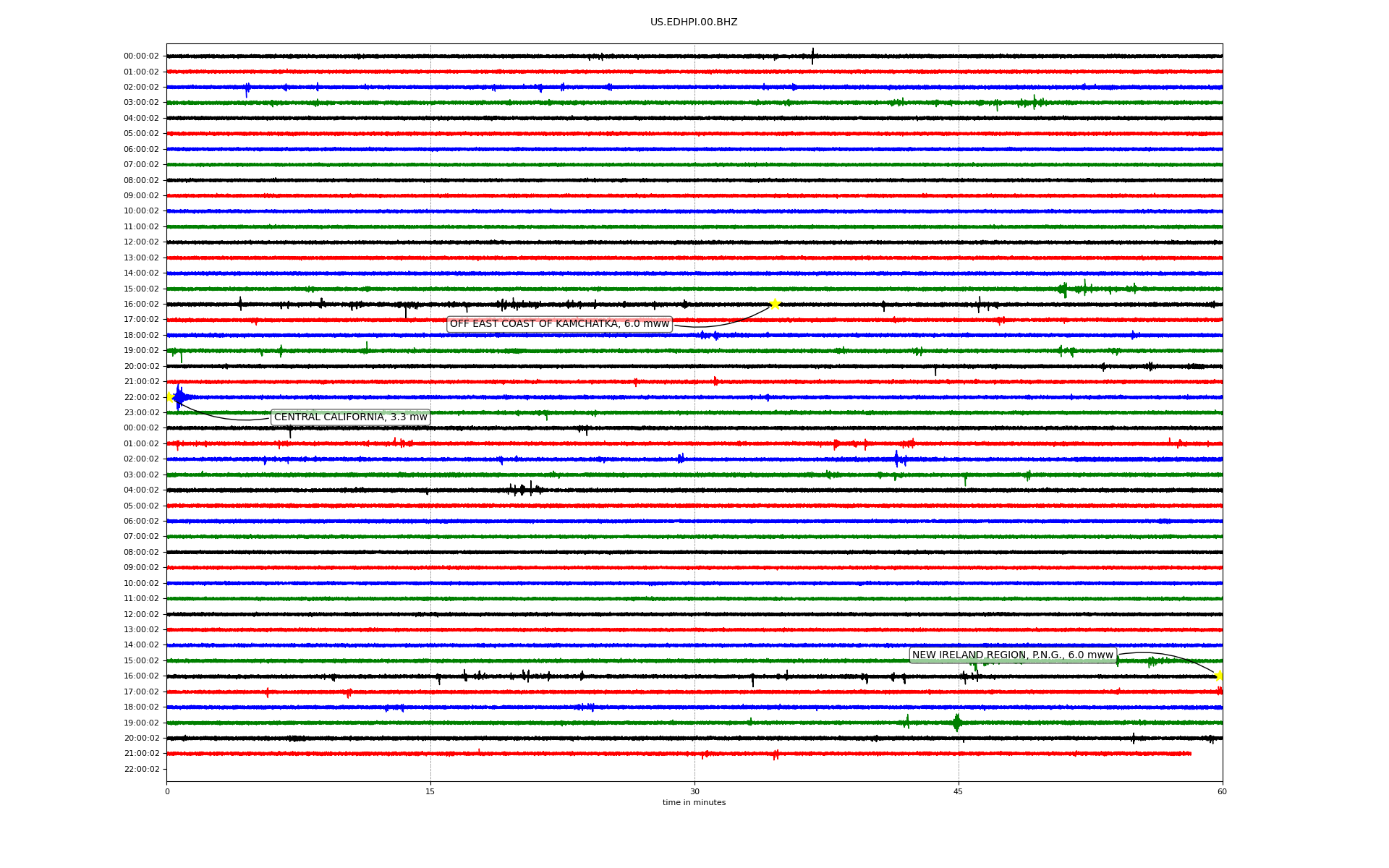Screen dimensions: 1389x868
Task: Click the 0 tick label on the time axis
Action: point(167,791)
